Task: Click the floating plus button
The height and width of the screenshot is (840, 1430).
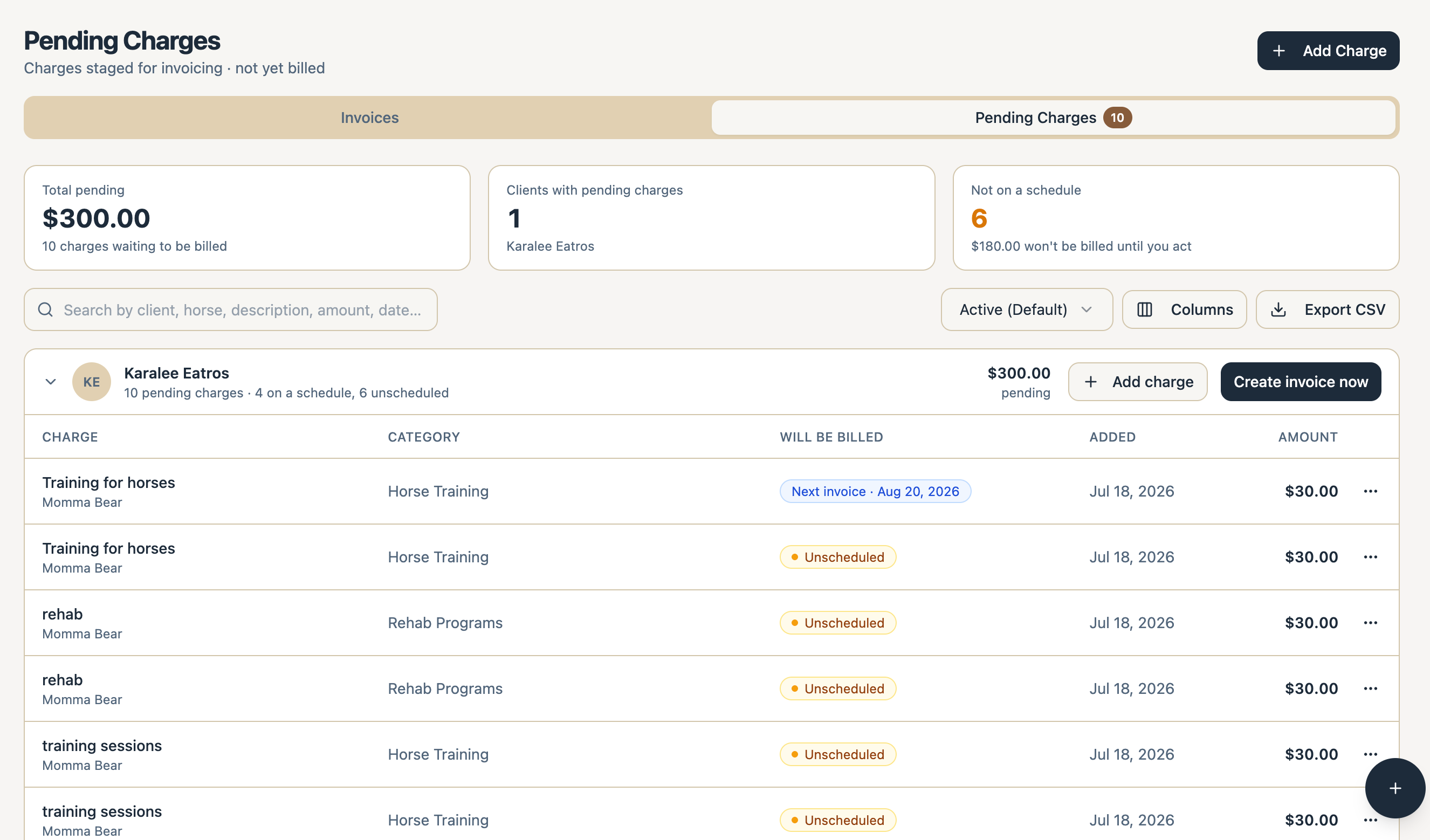Action: click(x=1395, y=788)
